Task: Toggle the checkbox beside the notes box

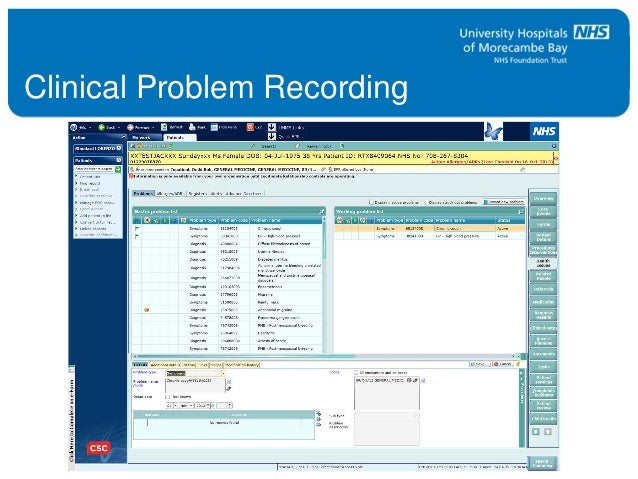Action: tap(356, 372)
